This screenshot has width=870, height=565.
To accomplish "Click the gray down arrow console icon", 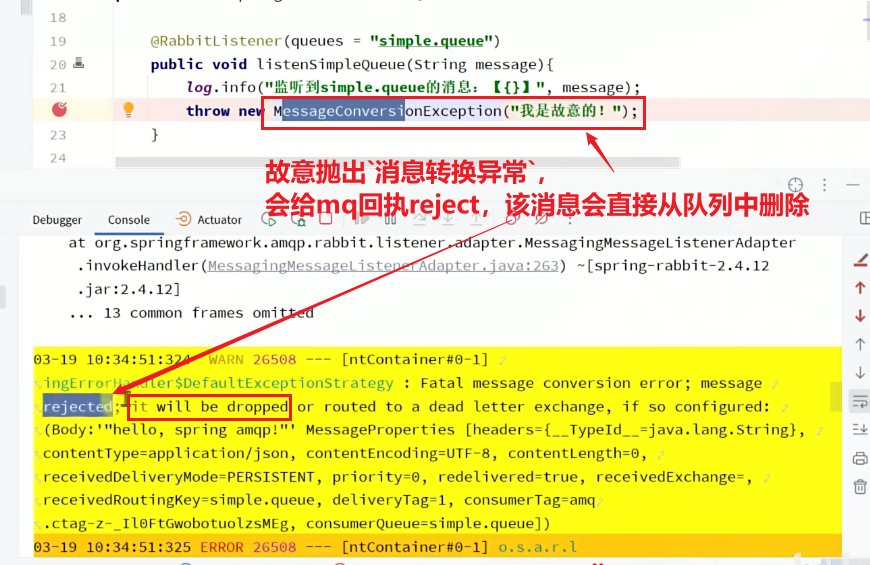I will point(860,372).
